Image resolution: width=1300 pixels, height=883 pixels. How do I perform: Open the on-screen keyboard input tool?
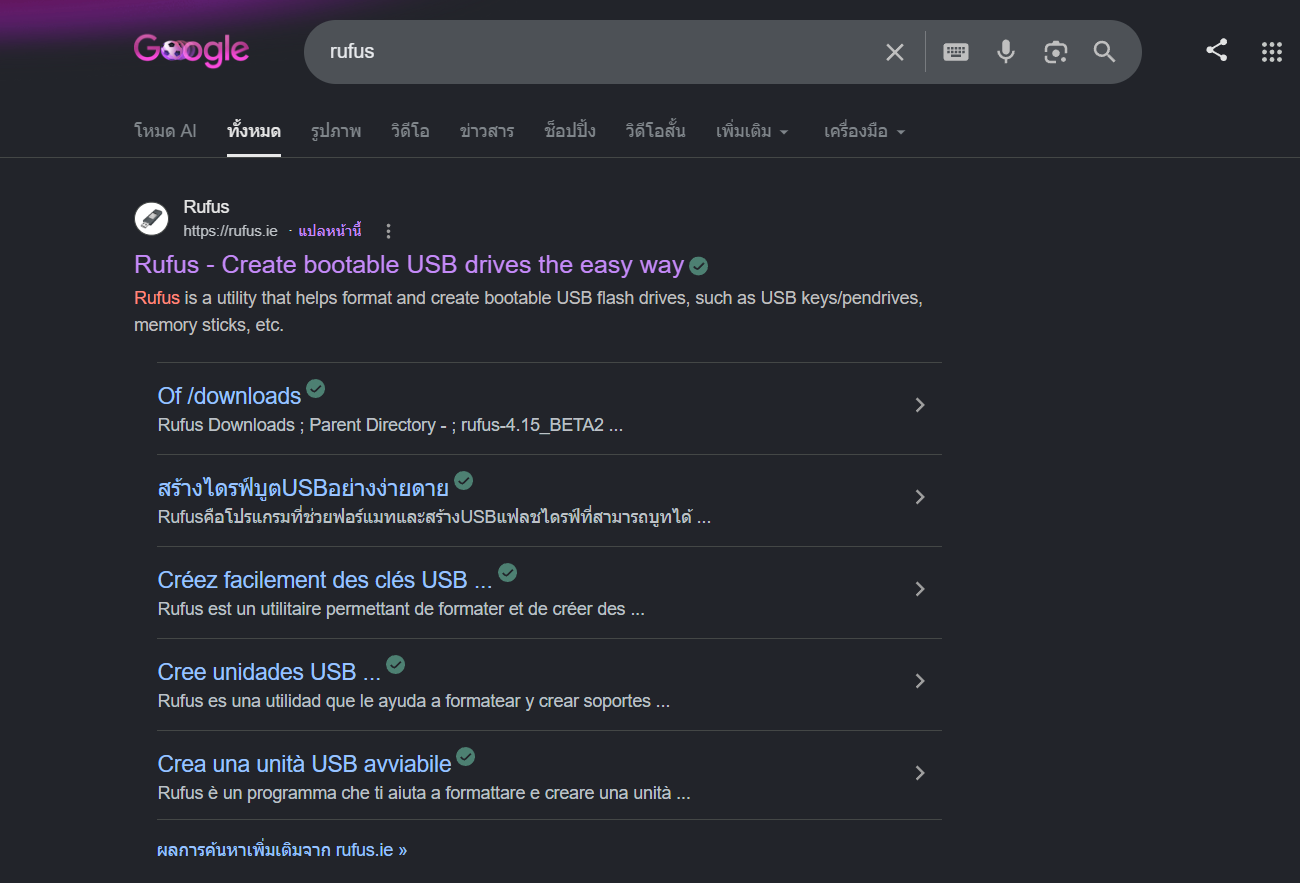point(956,52)
